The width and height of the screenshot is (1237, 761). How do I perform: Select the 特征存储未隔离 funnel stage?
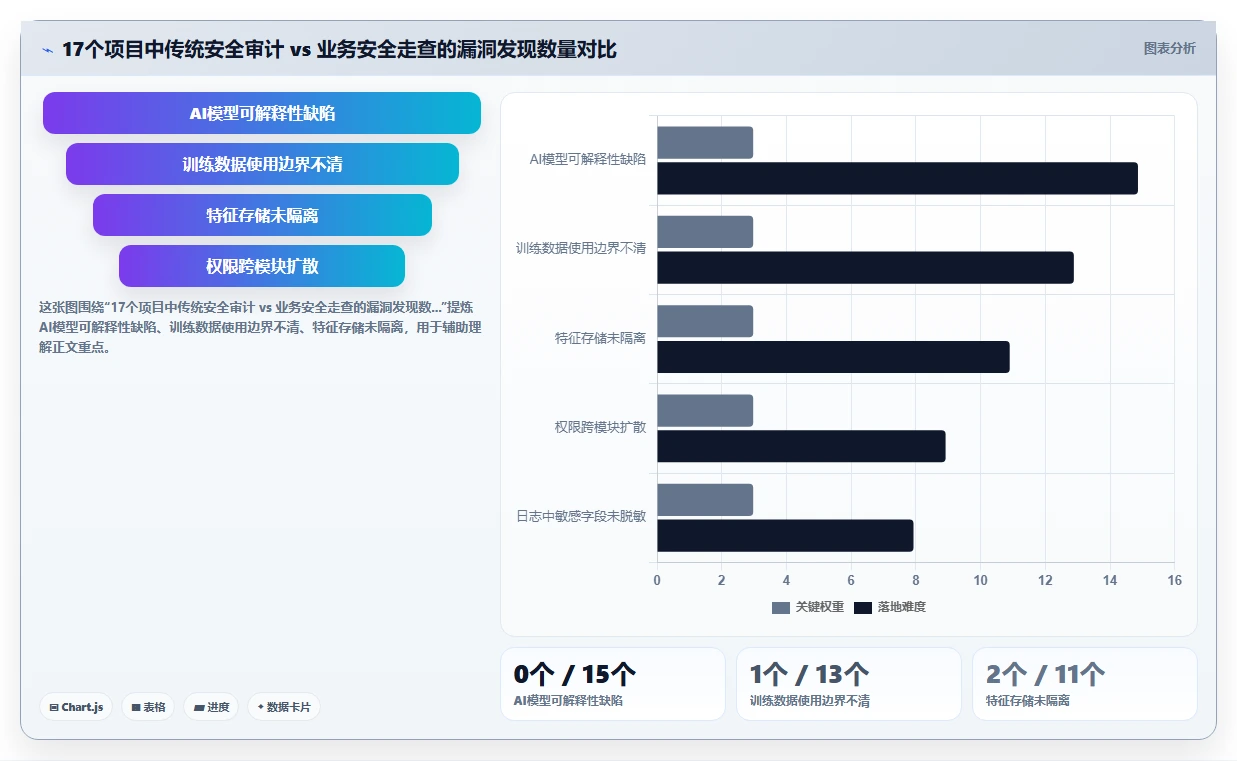click(x=262, y=215)
